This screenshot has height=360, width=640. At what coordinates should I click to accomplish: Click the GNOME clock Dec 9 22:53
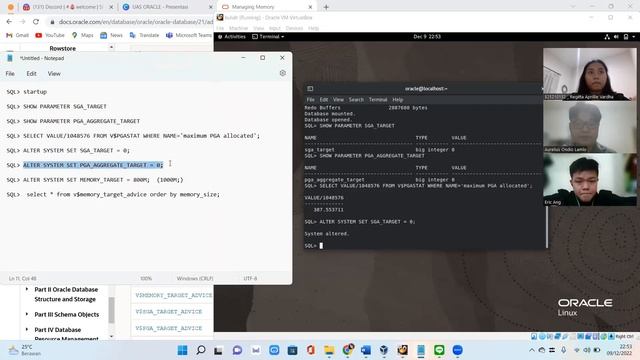click(427, 37)
